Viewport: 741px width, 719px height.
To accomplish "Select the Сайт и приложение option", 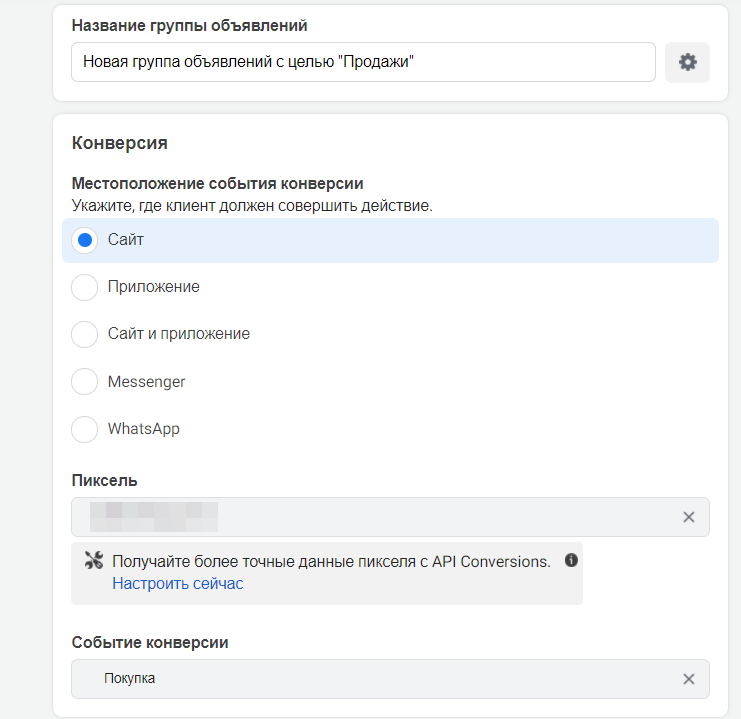I will tap(86, 334).
